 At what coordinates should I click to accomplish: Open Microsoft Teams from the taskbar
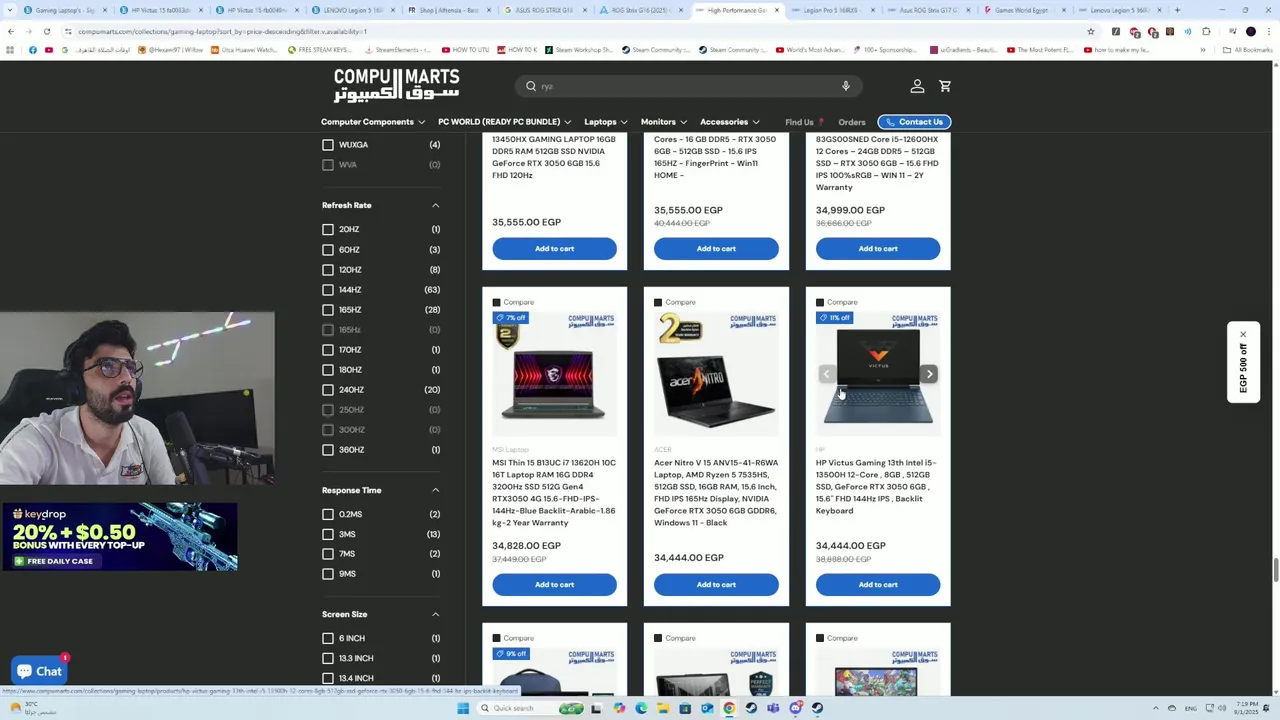pyautogui.click(x=773, y=708)
